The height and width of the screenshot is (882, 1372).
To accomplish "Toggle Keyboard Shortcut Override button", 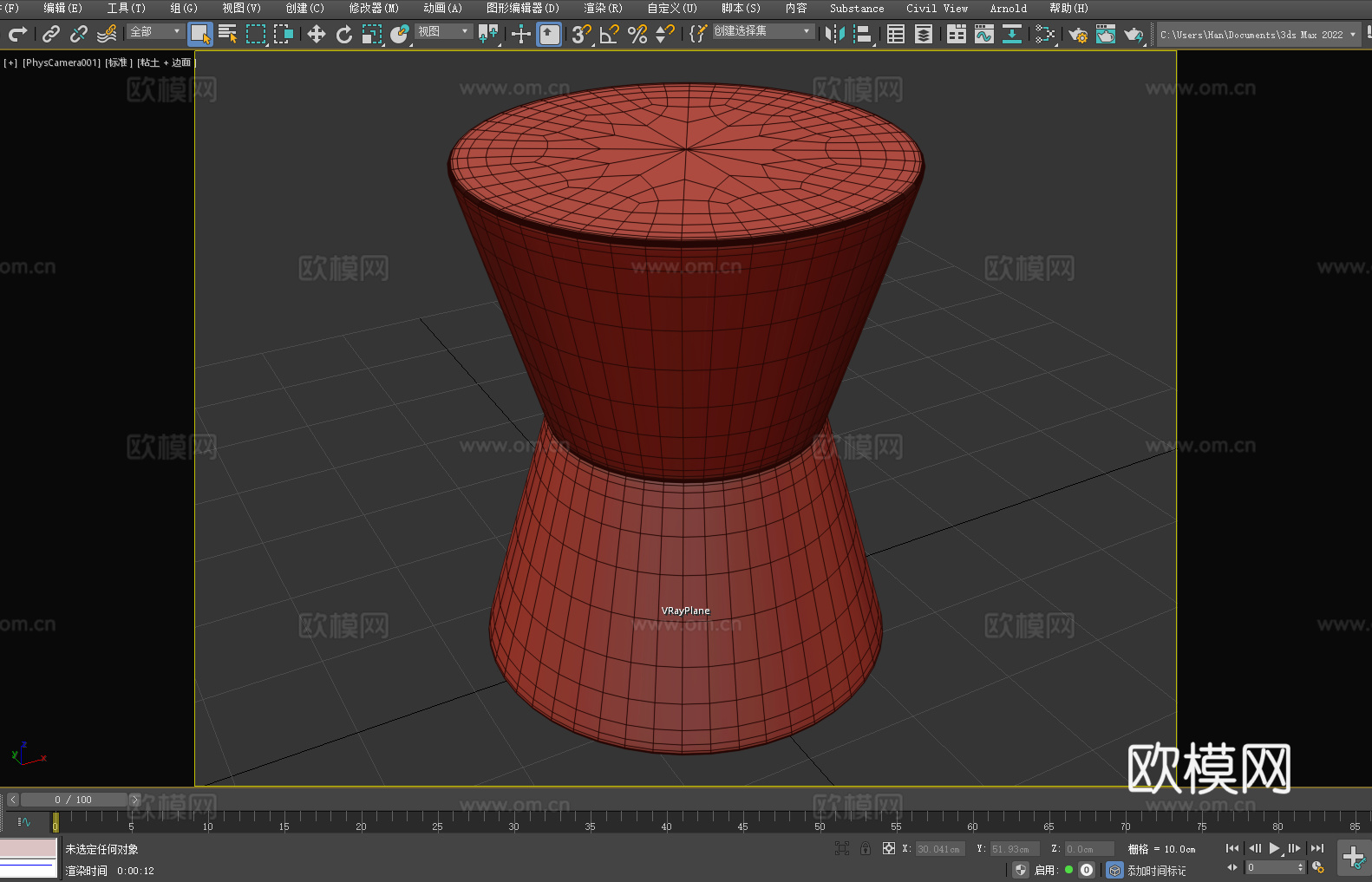I will pos(549,34).
